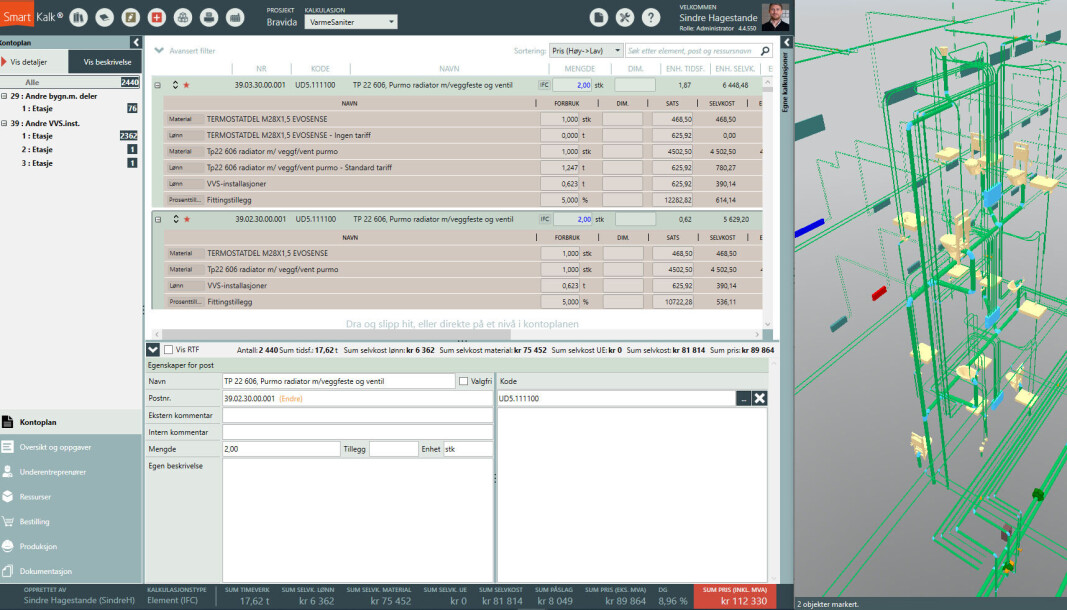This screenshot has height=610, width=1067.
Task: Click the Ekstern kommentar field
Action: point(358,415)
